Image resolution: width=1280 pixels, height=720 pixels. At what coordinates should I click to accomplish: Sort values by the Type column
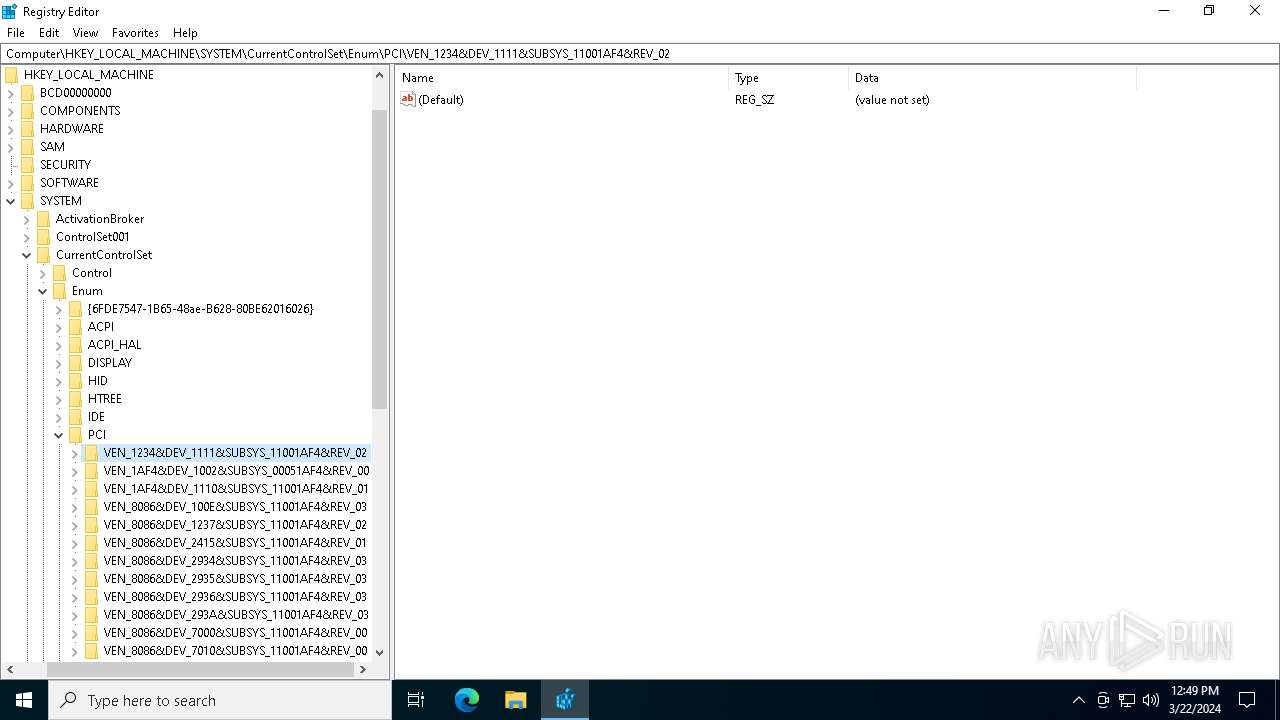788,78
